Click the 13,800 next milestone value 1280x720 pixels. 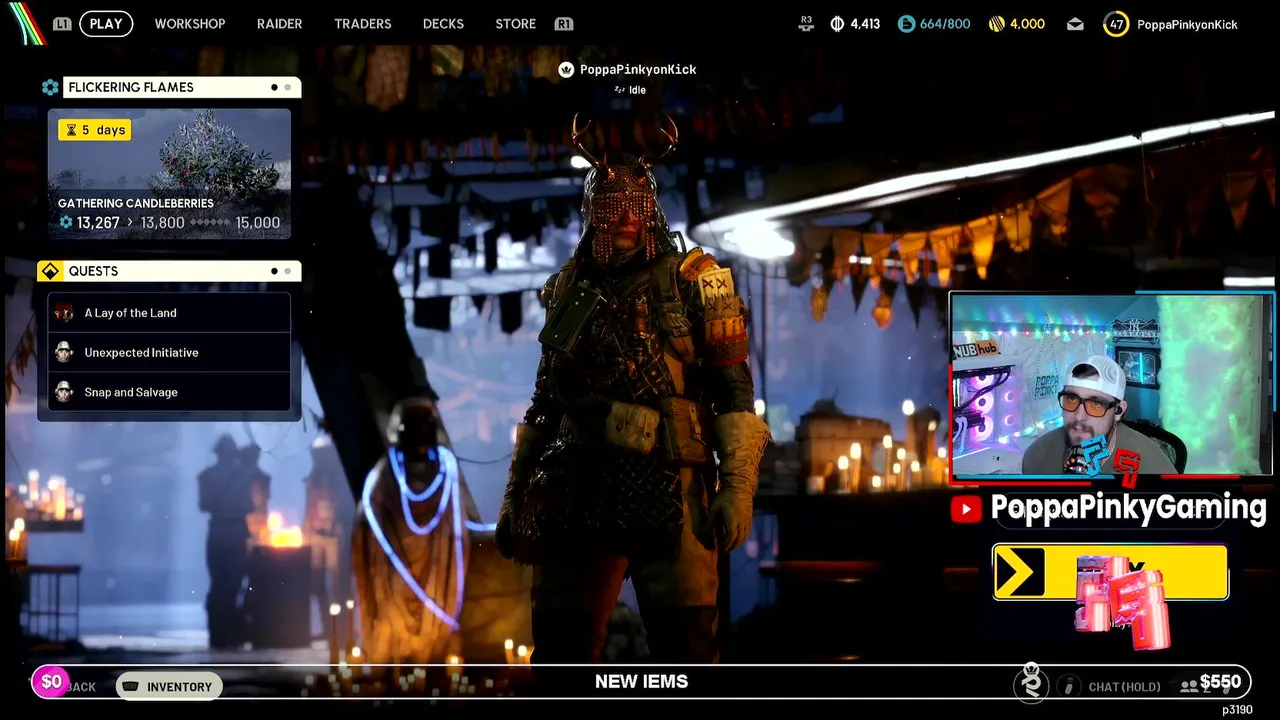click(162, 223)
